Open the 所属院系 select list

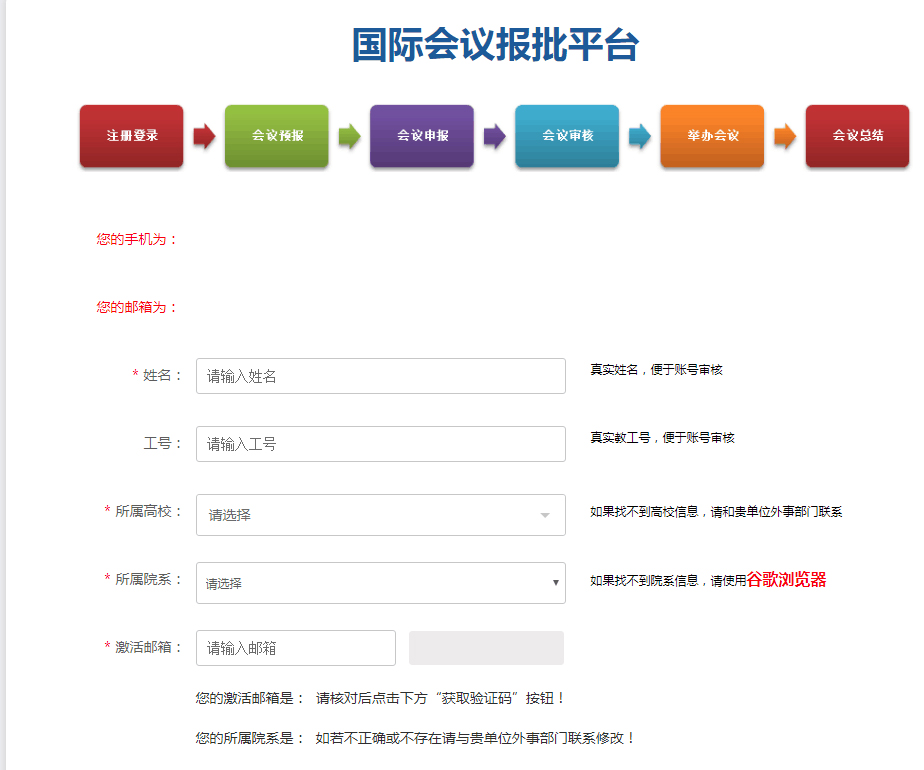click(380, 583)
